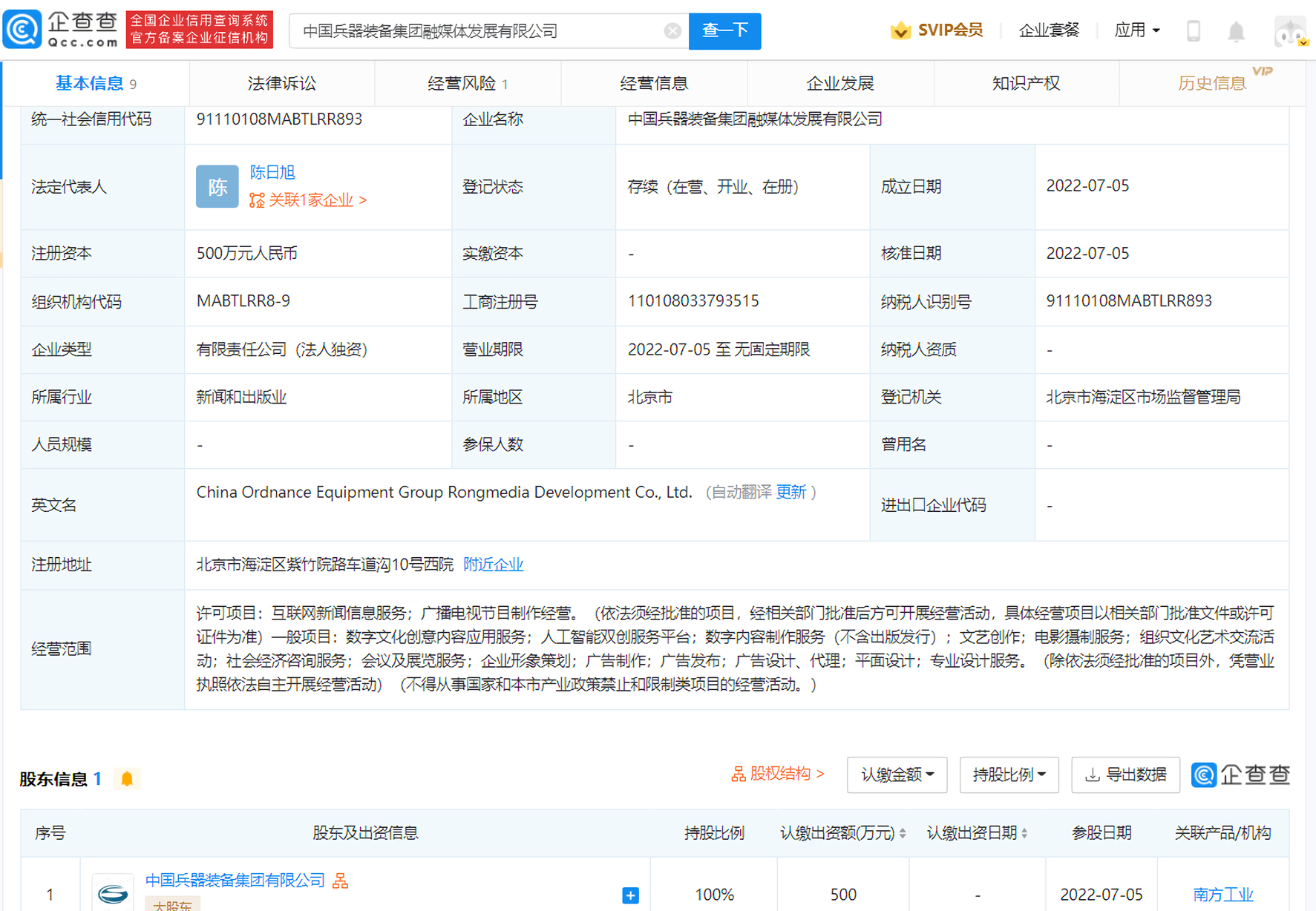Viewport: 1316px width, 911px height.
Task: Click 营业期限 value 2022-07-05 至 无固定期限
Action: coord(718,349)
